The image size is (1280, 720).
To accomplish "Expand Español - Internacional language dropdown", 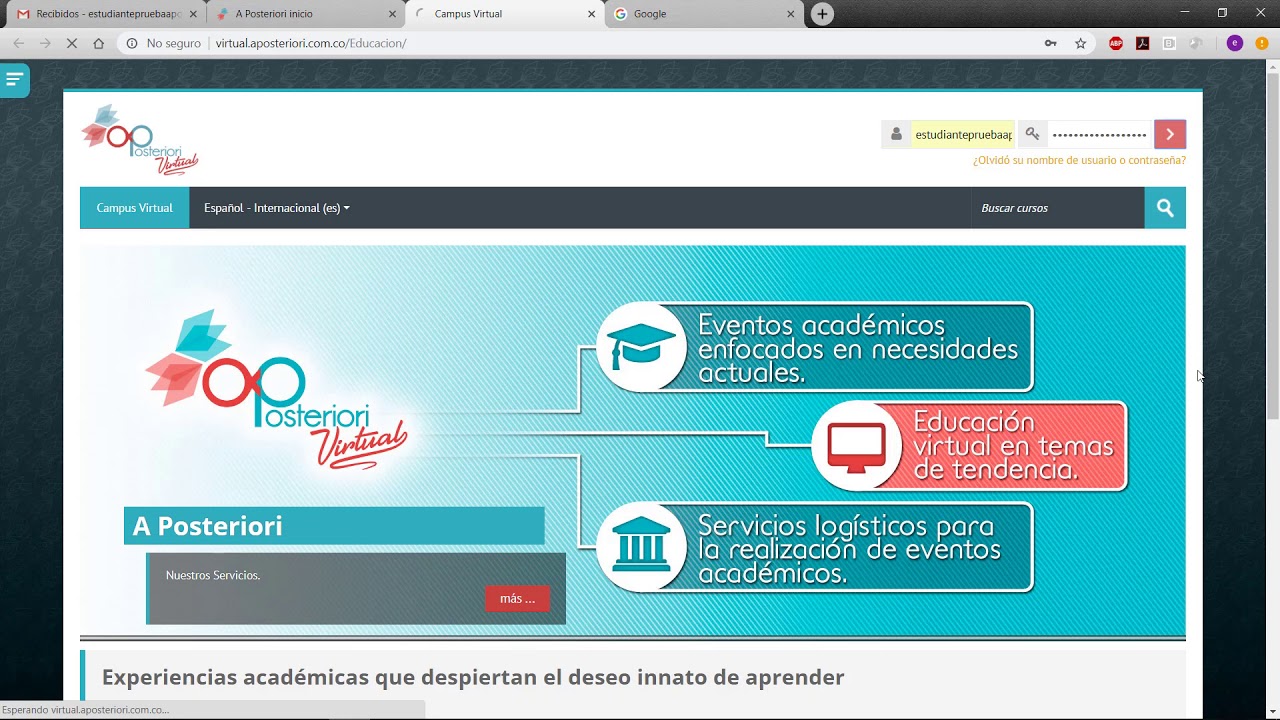I will click(277, 208).
